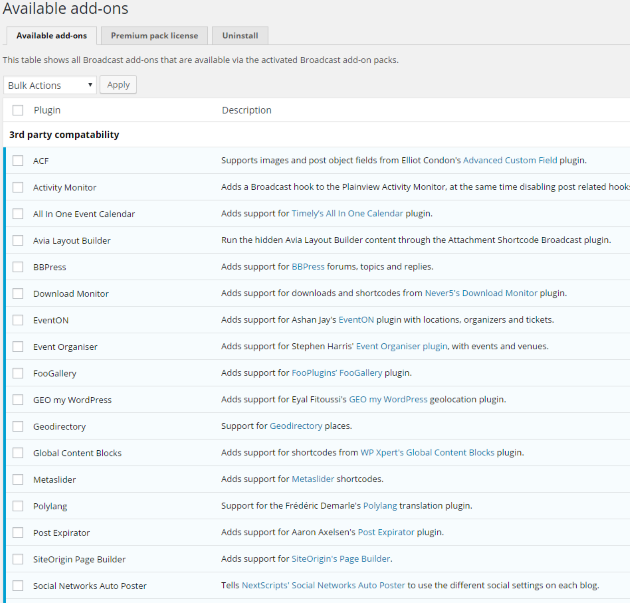Click the 3rd party compatability group heading
Viewport: 630px width, 603px height.
64,135
